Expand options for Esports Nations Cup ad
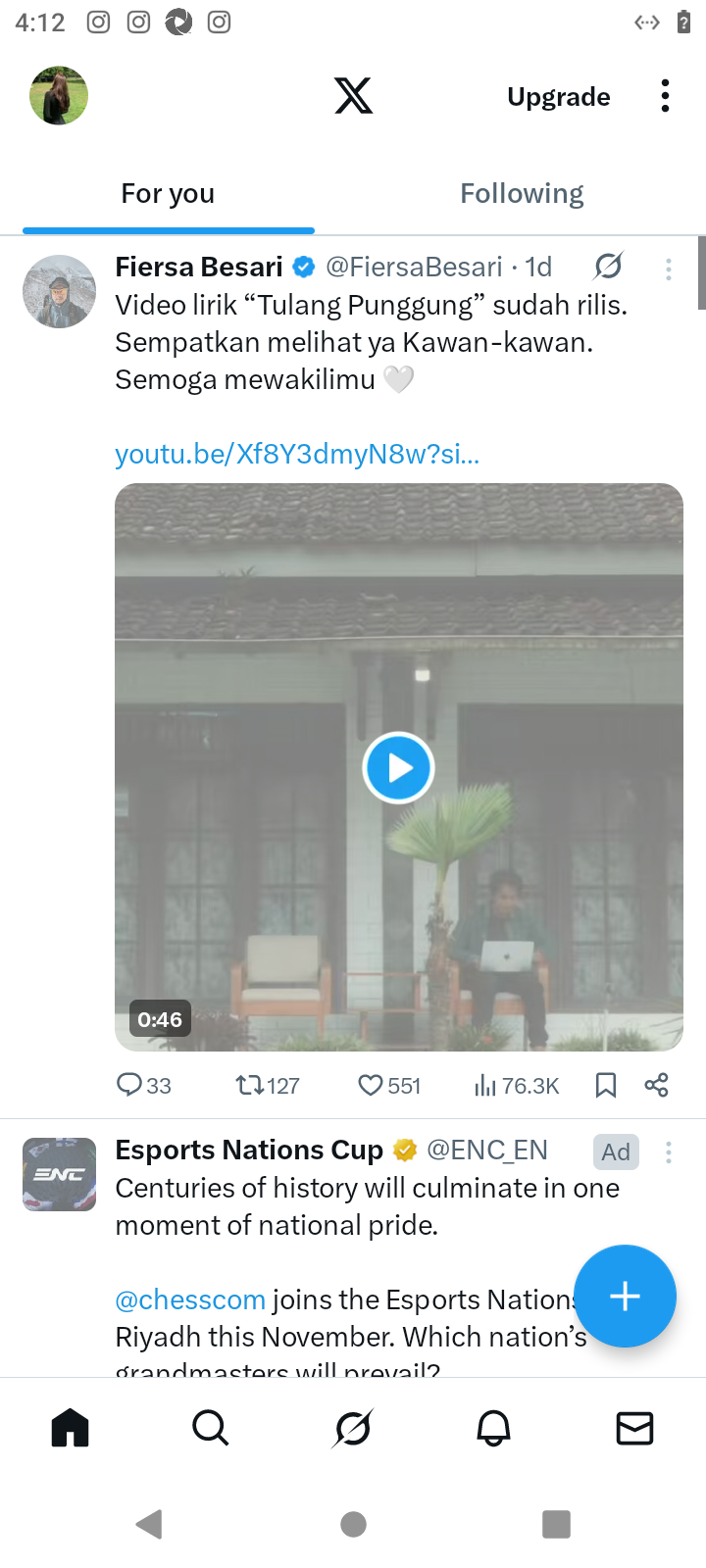Viewport: 706px width, 1568px height. (x=669, y=1152)
